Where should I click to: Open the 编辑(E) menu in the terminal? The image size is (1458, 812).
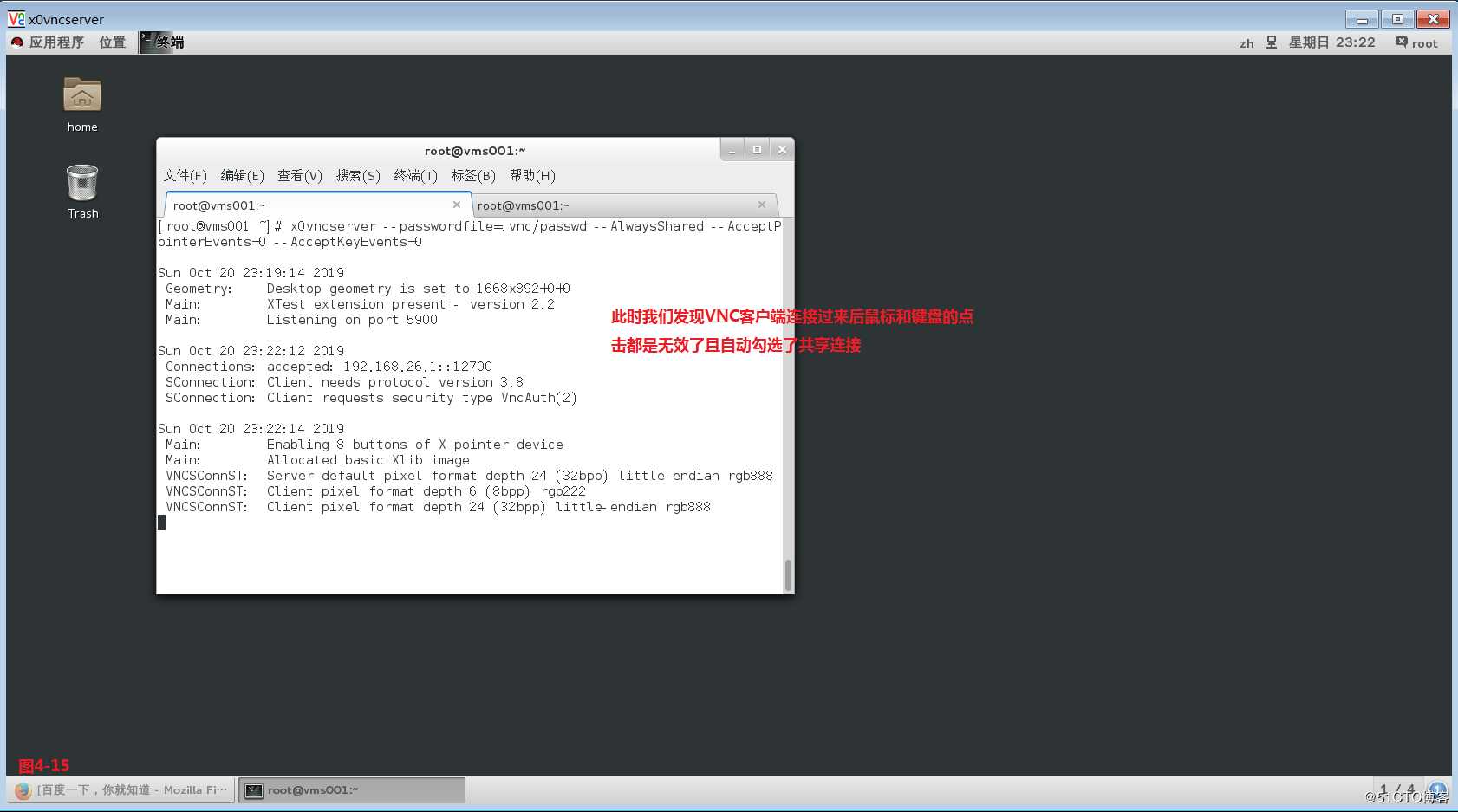[x=243, y=176]
